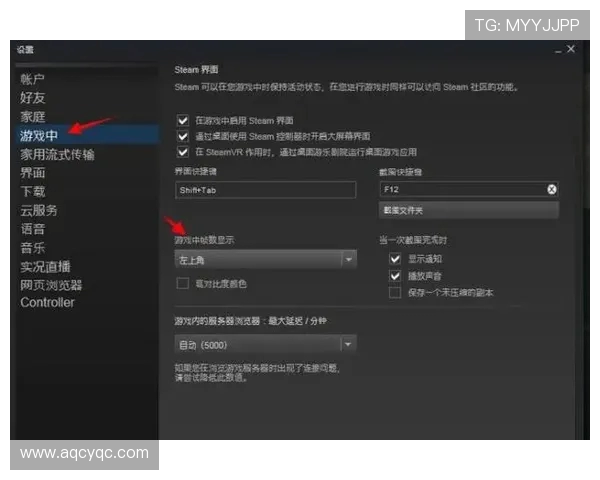Open Controller settings category
This screenshot has height=480, width=600.
click(47, 302)
